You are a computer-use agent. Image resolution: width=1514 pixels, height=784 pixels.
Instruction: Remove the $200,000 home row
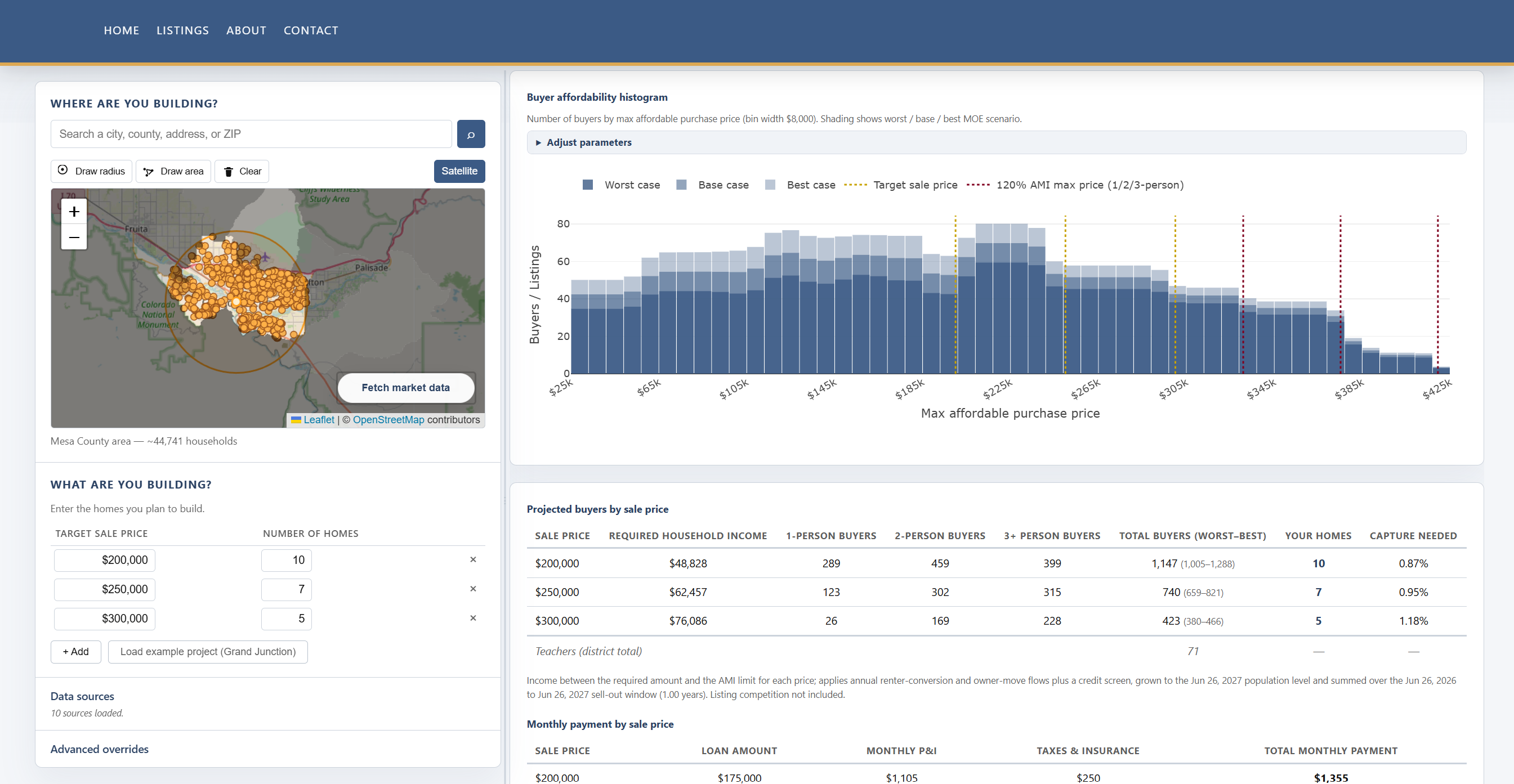coord(472,559)
